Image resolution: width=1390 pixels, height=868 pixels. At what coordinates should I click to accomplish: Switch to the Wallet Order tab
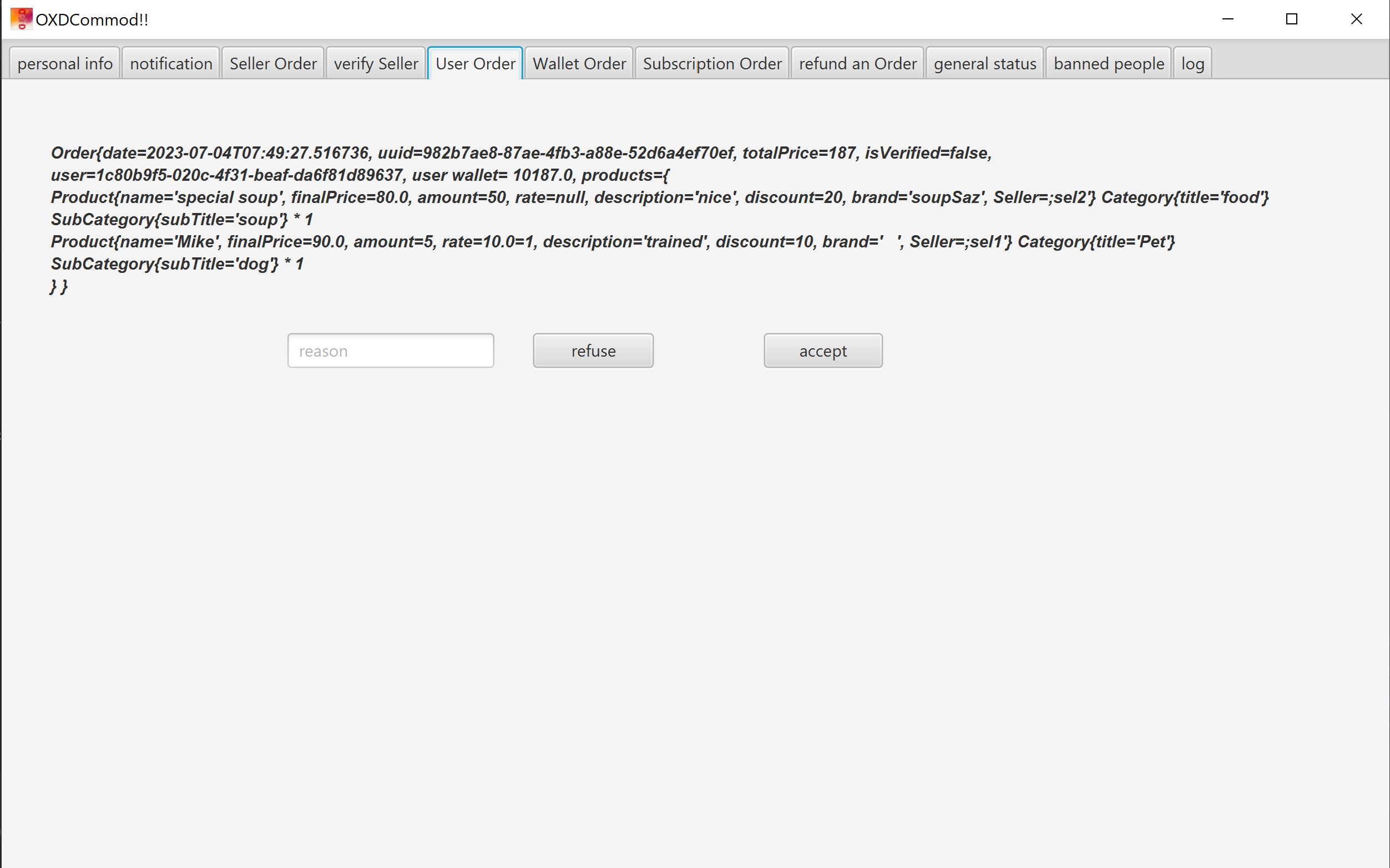579,64
